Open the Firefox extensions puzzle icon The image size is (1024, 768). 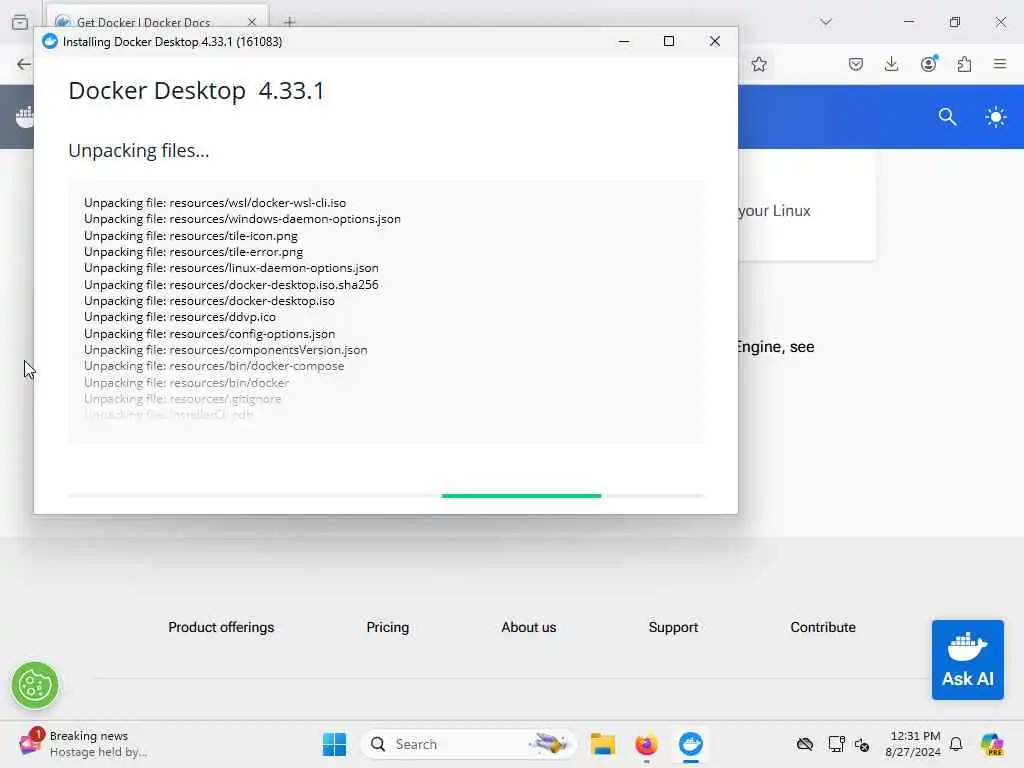(x=965, y=64)
